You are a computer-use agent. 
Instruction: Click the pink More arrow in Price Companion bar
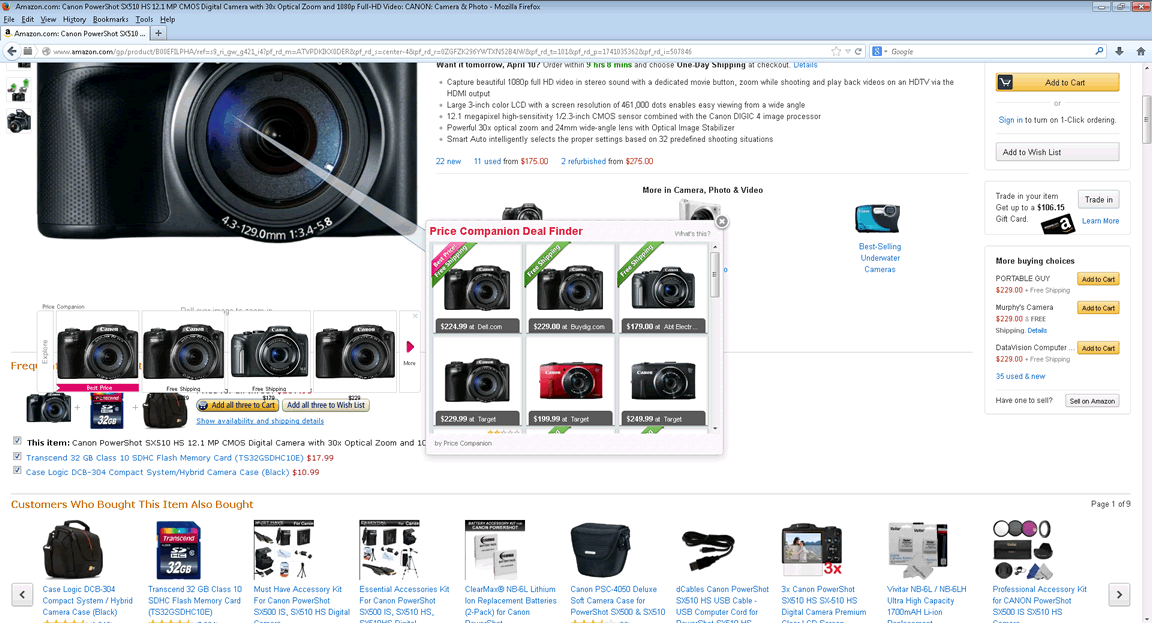click(x=409, y=348)
